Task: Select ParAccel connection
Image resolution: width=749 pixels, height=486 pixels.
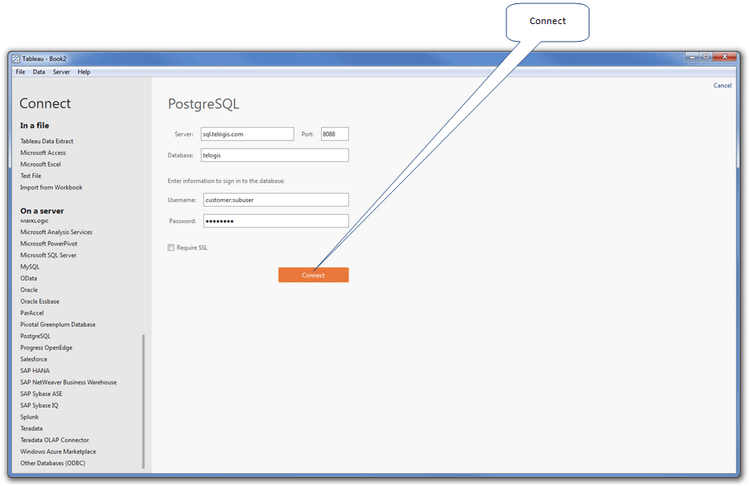Action: (32, 313)
